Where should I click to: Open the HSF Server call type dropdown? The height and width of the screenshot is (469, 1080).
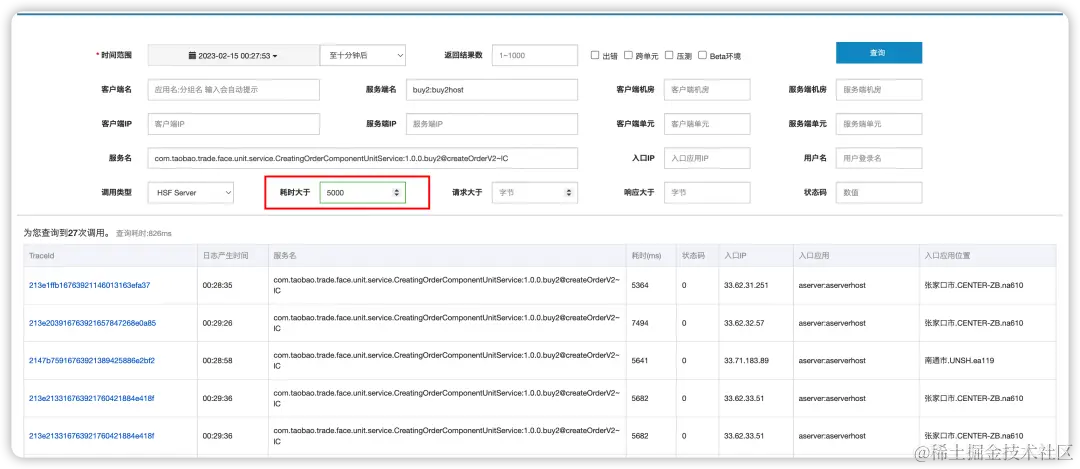tap(191, 193)
